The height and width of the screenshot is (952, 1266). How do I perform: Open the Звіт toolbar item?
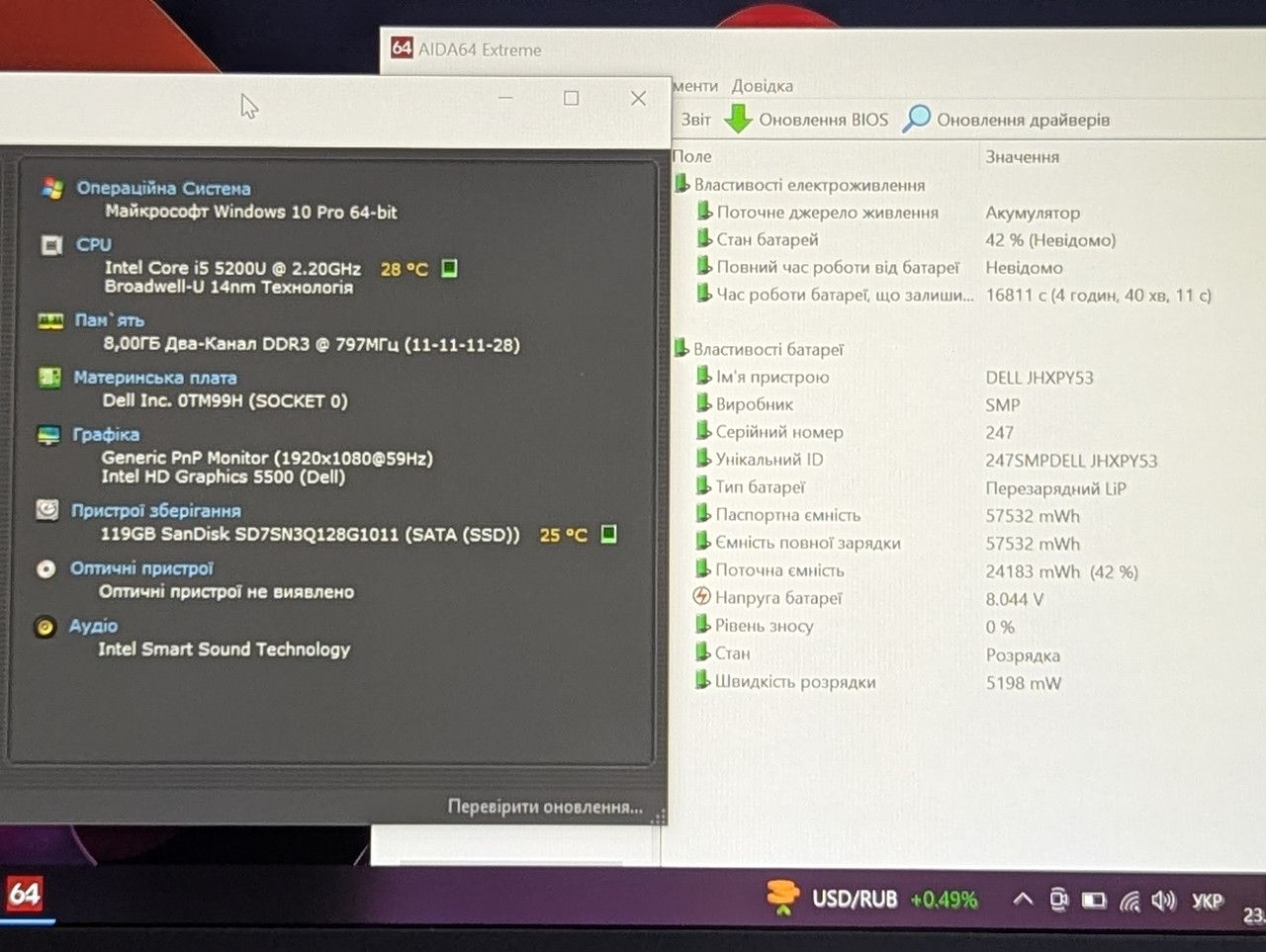tap(695, 120)
